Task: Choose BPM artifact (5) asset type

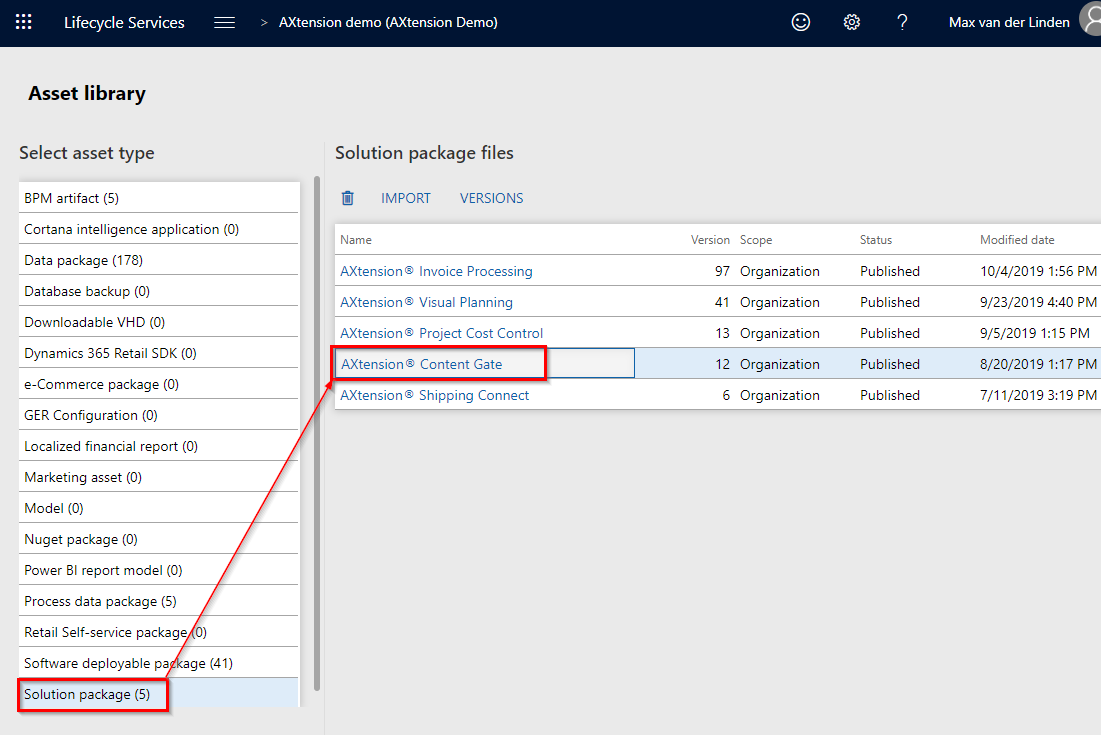Action: (x=71, y=198)
